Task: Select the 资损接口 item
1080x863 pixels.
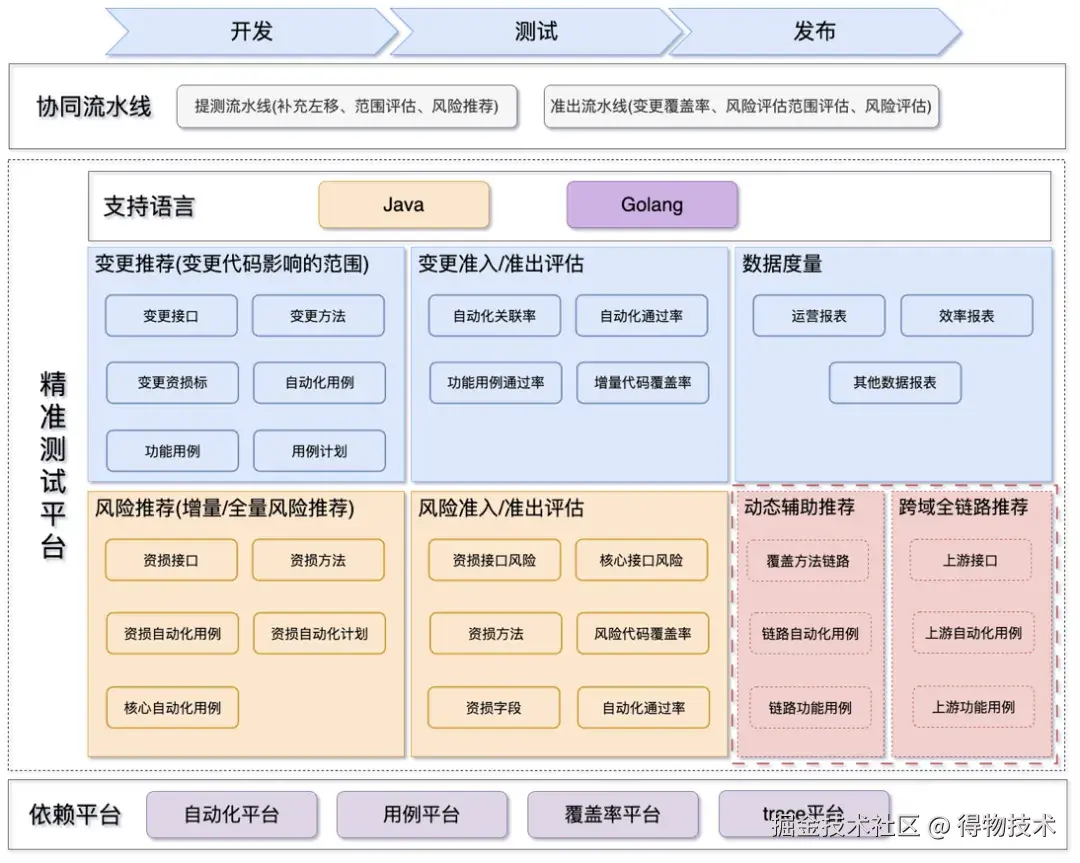Action: (x=171, y=560)
